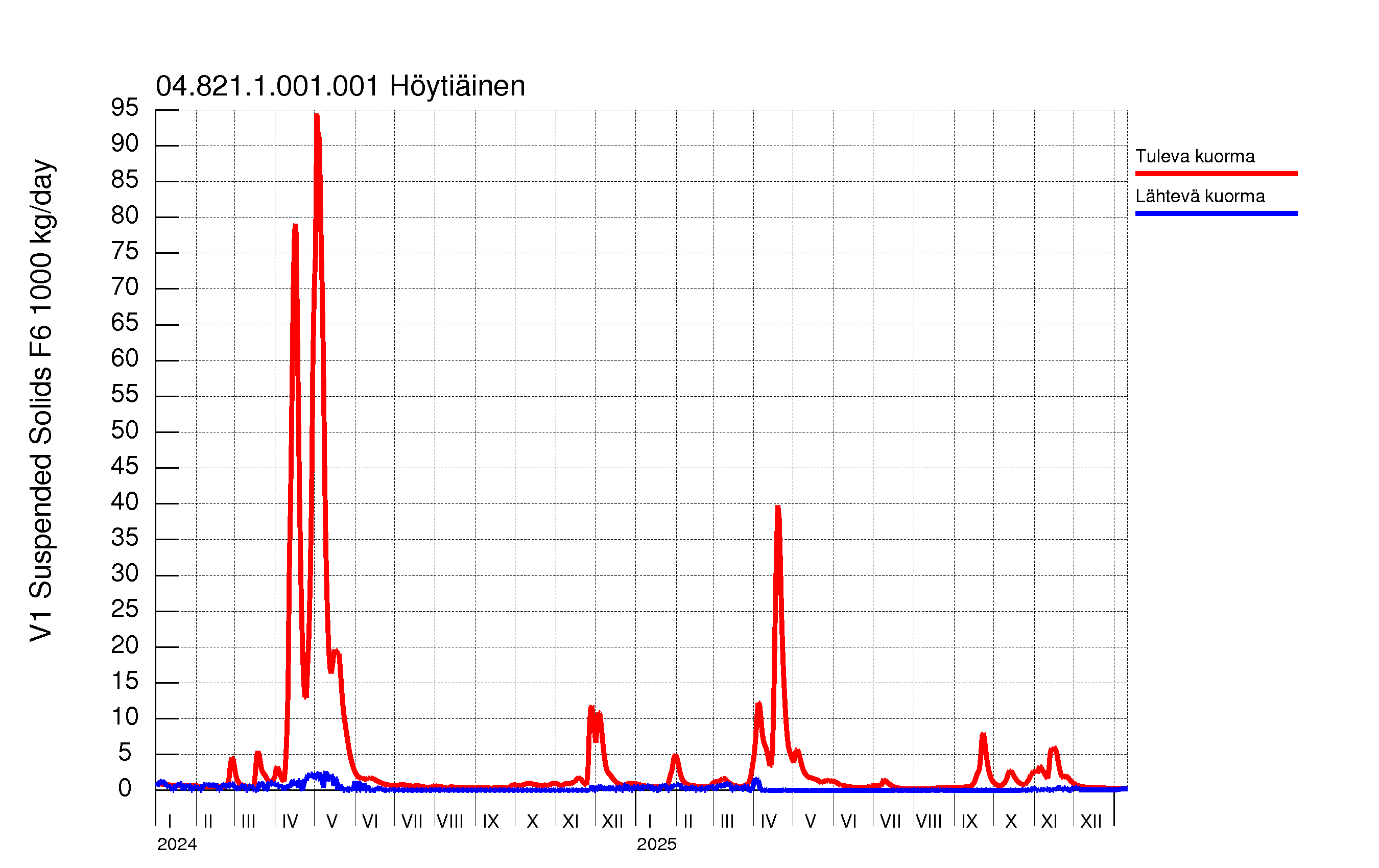Click the last XII month label in 2025
The image size is (1379, 868).
(1090, 822)
